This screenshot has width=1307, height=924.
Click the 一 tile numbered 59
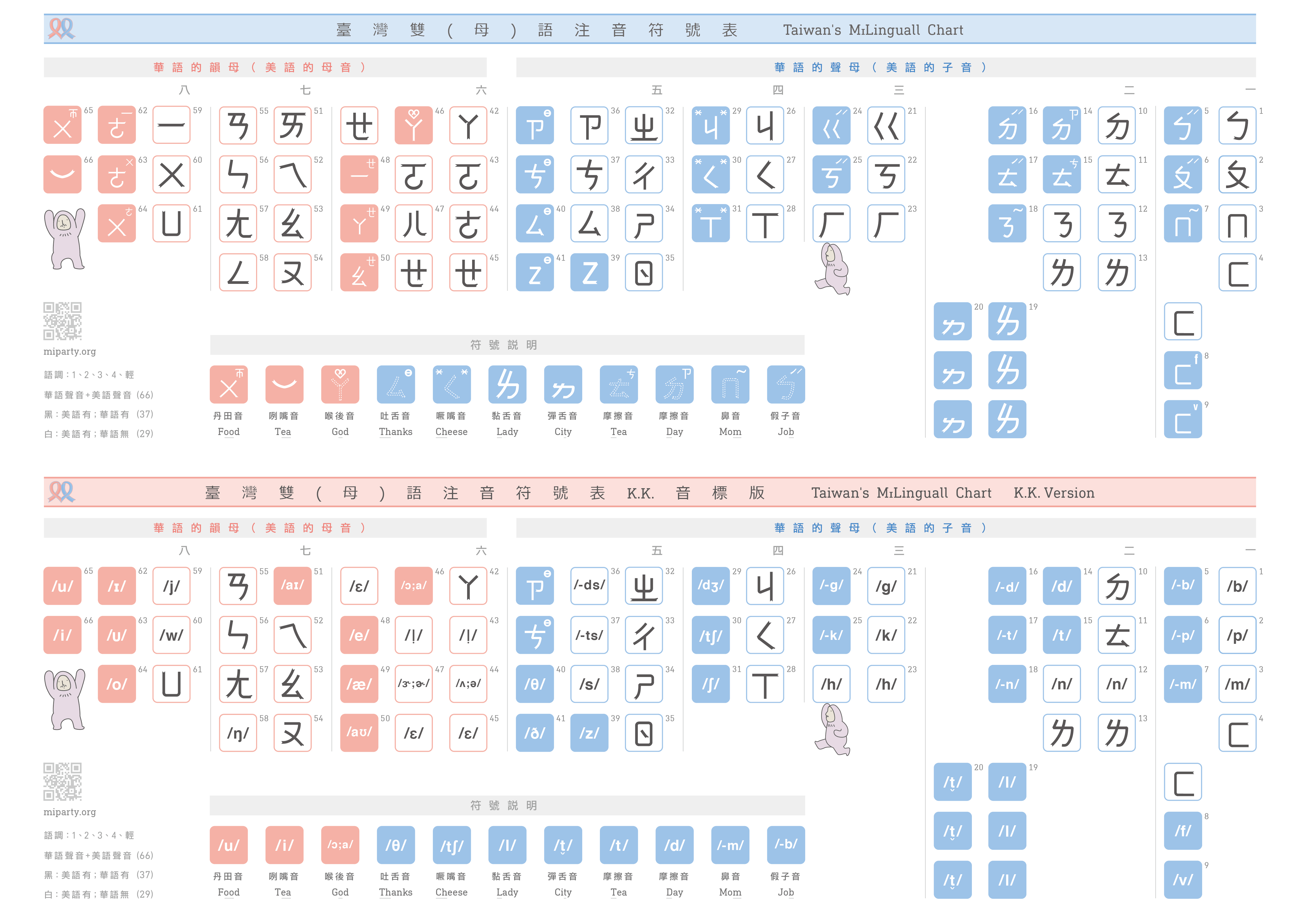171,125
